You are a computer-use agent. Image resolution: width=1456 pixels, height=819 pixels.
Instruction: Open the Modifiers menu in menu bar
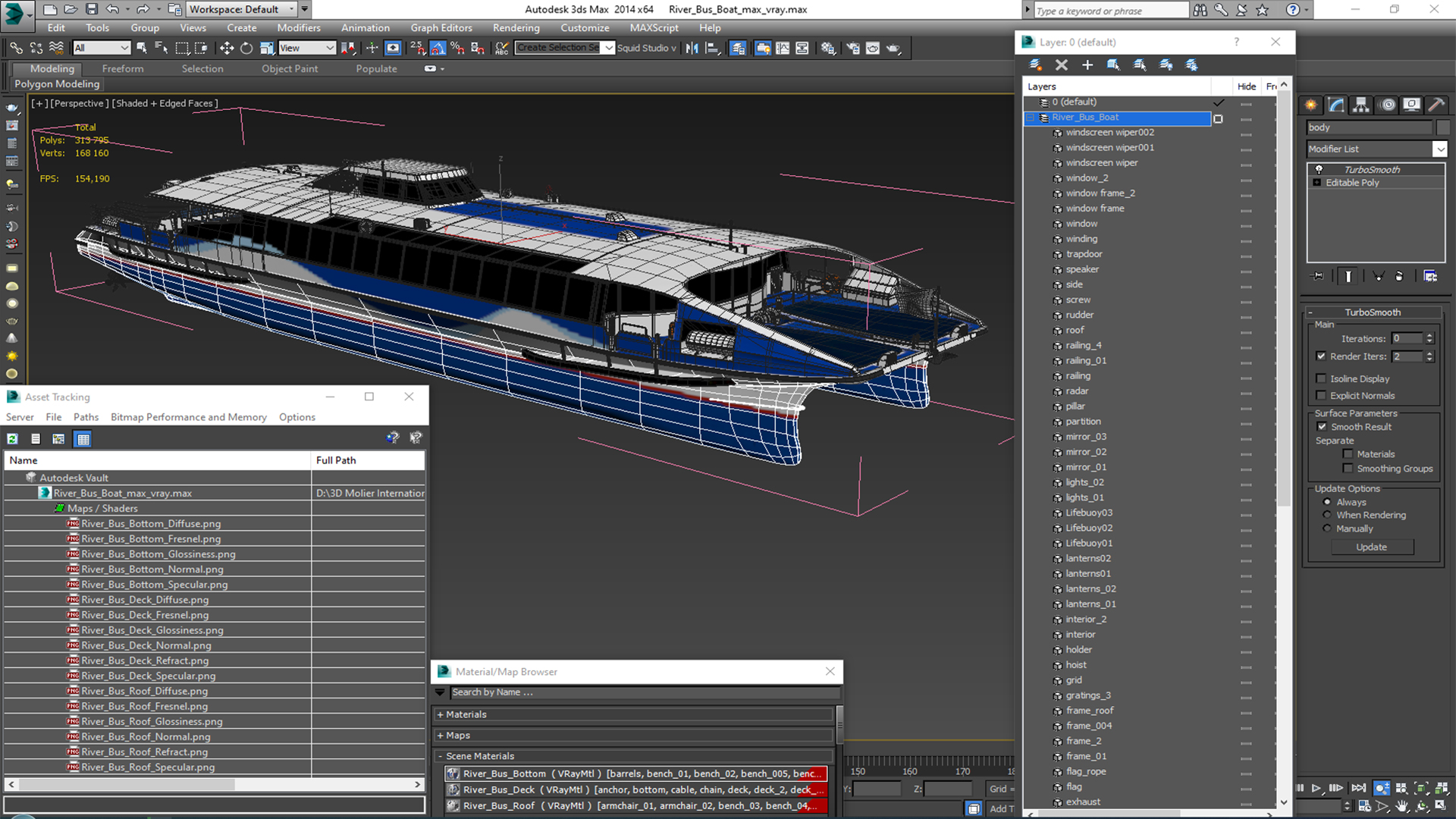298,27
